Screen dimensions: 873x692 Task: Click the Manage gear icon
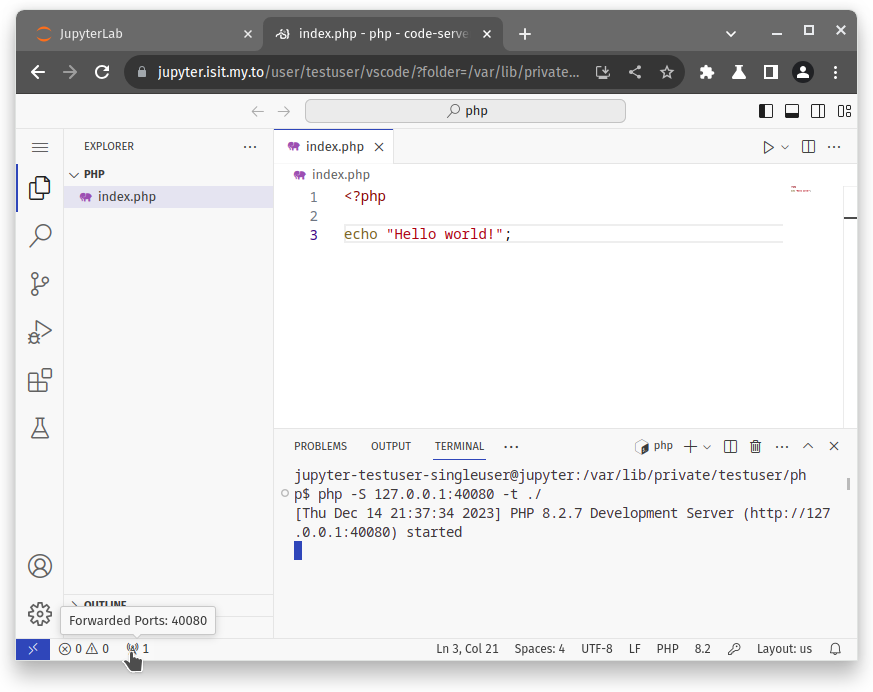pos(40,613)
